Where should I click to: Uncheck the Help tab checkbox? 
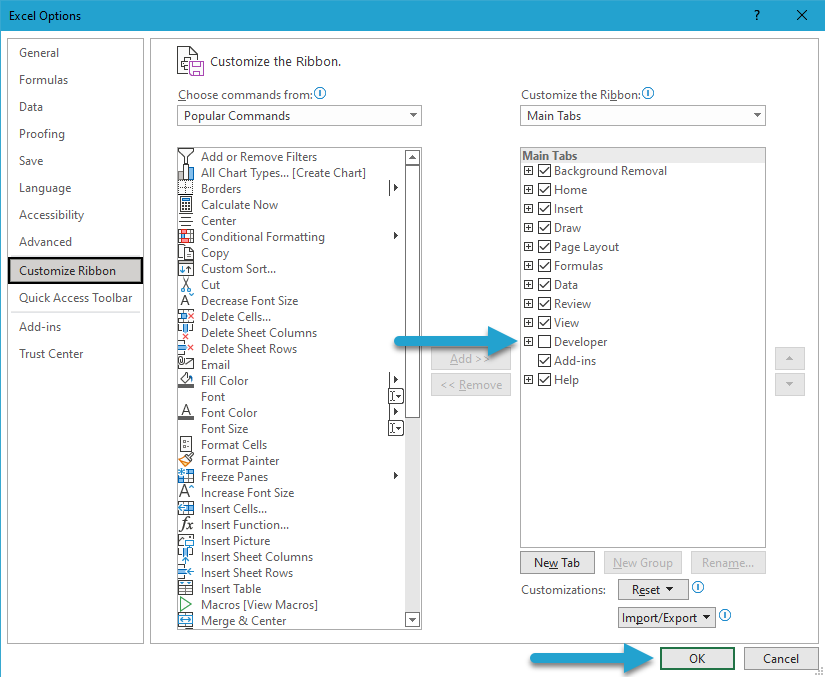click(x=545, y=380)
